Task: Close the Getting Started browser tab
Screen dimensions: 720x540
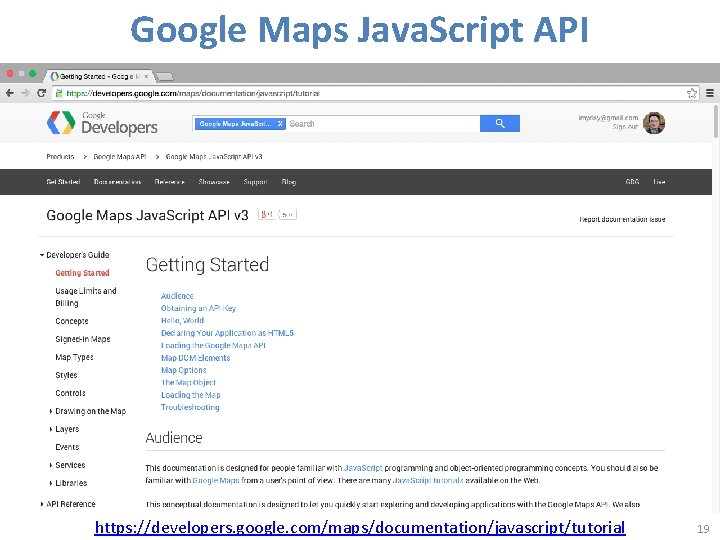Action: 146,76
